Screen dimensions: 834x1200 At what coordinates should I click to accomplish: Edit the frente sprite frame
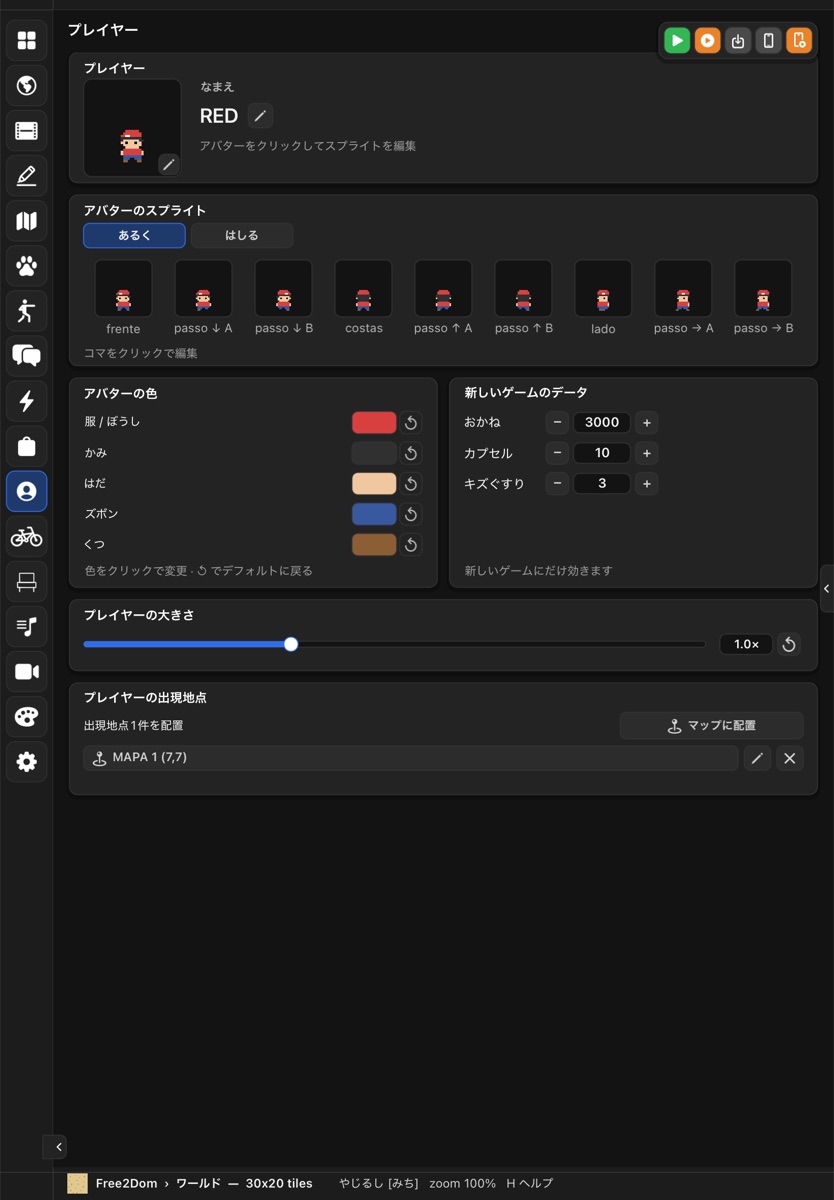coord(124,289)
